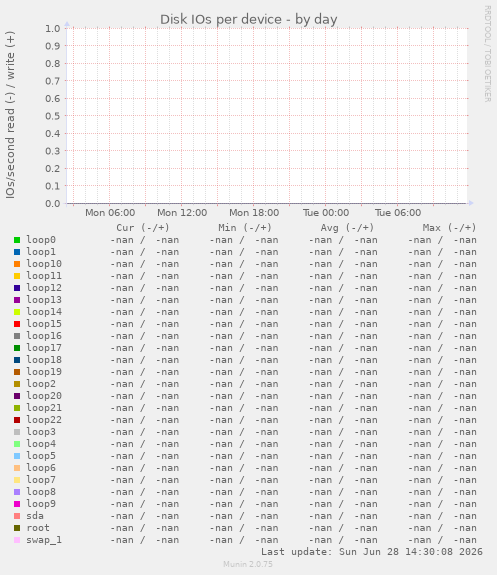497x575 pixels.
Task: Select the loop14 legend label
Action: point(44,312)
